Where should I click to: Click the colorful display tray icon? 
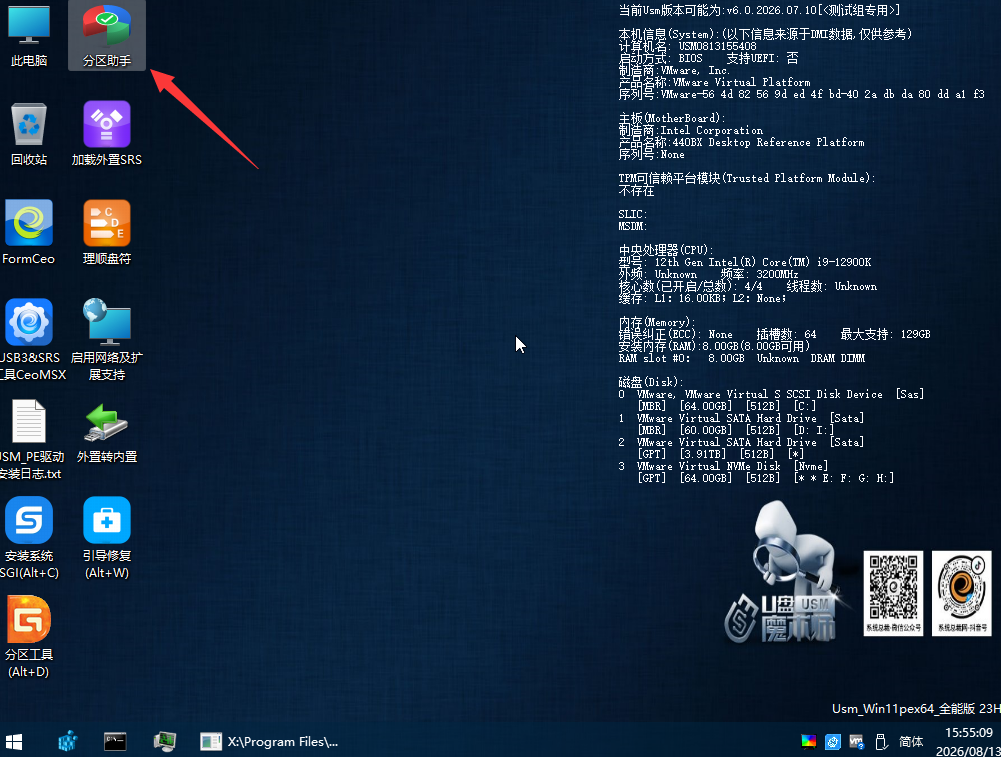pos(808,741)
